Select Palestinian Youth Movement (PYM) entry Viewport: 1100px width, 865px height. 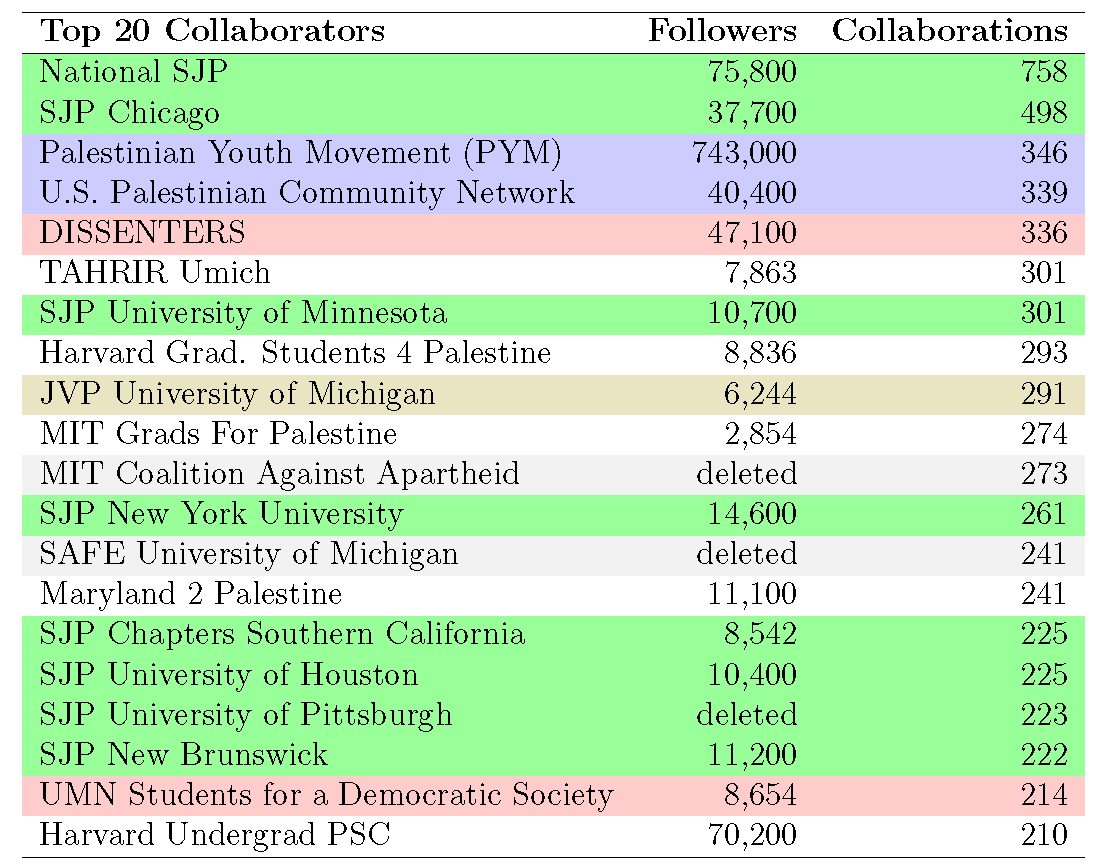300,153
